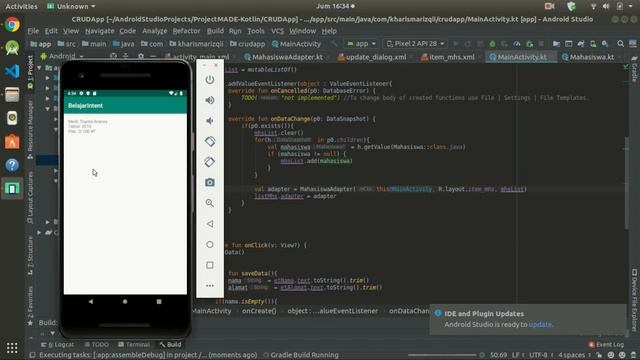
Task: Toggle the 1: Project side panel
Action: click(x=30, y=73)
